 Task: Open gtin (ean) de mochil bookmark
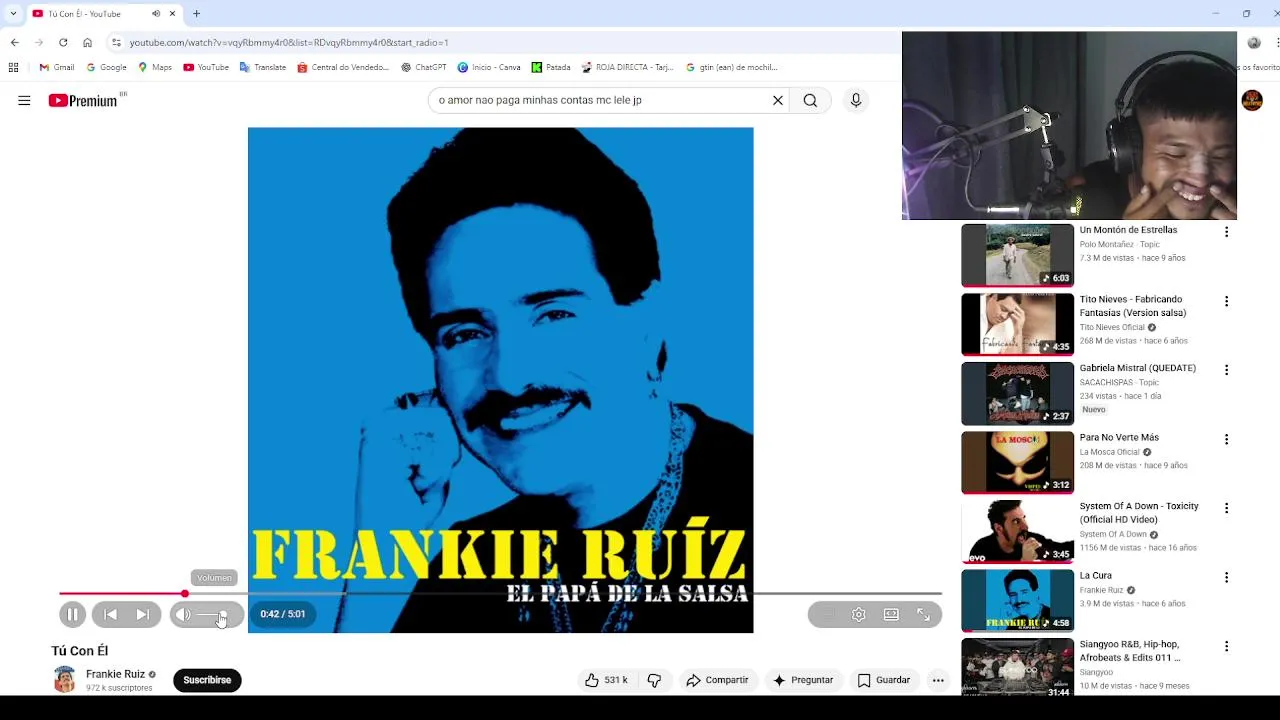pyautogui.click(x=731, y=67)
